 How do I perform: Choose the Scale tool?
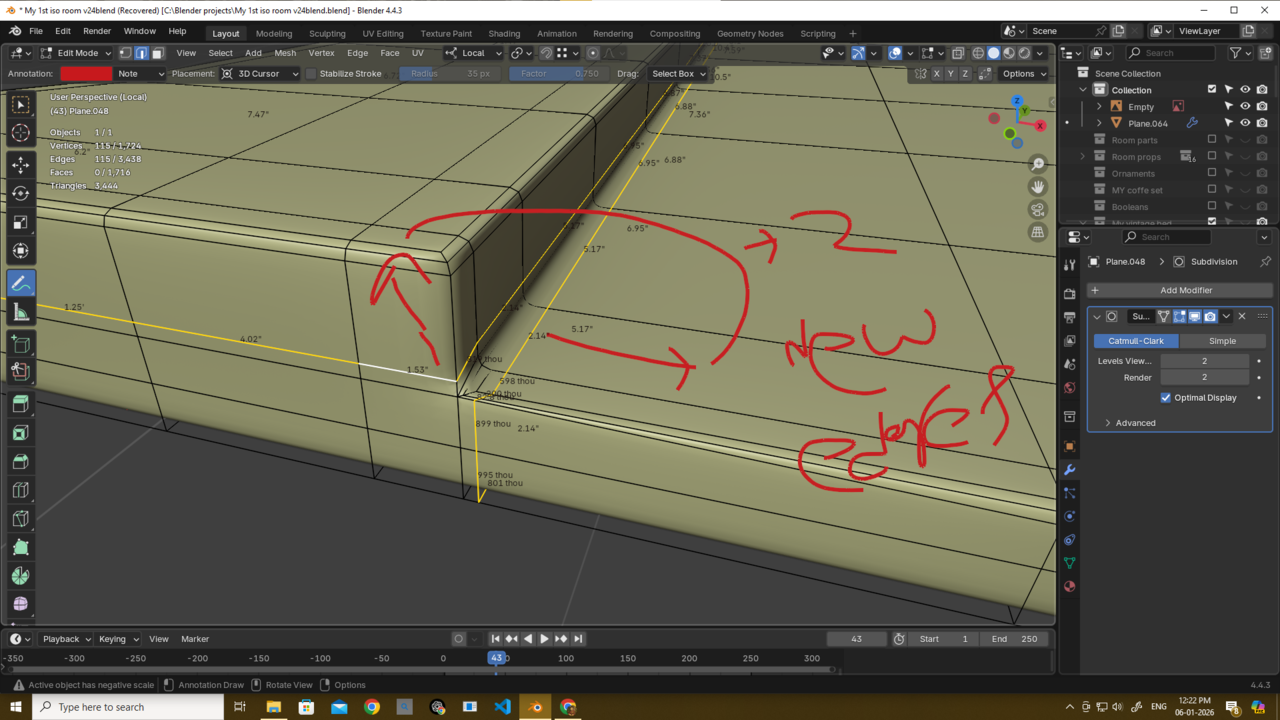click(x=20, y=223)
